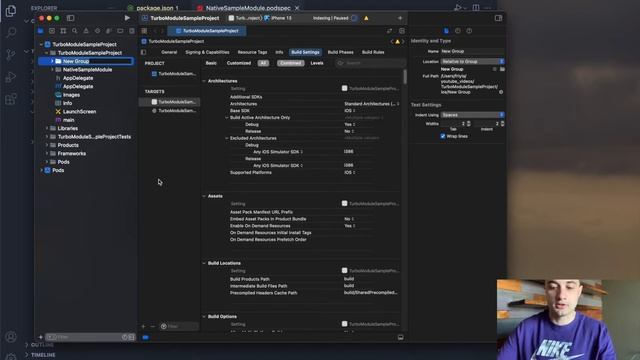Viewport: 640px width, 360px height.
Task: Click the related items grid icon
Action: point(144,31)
